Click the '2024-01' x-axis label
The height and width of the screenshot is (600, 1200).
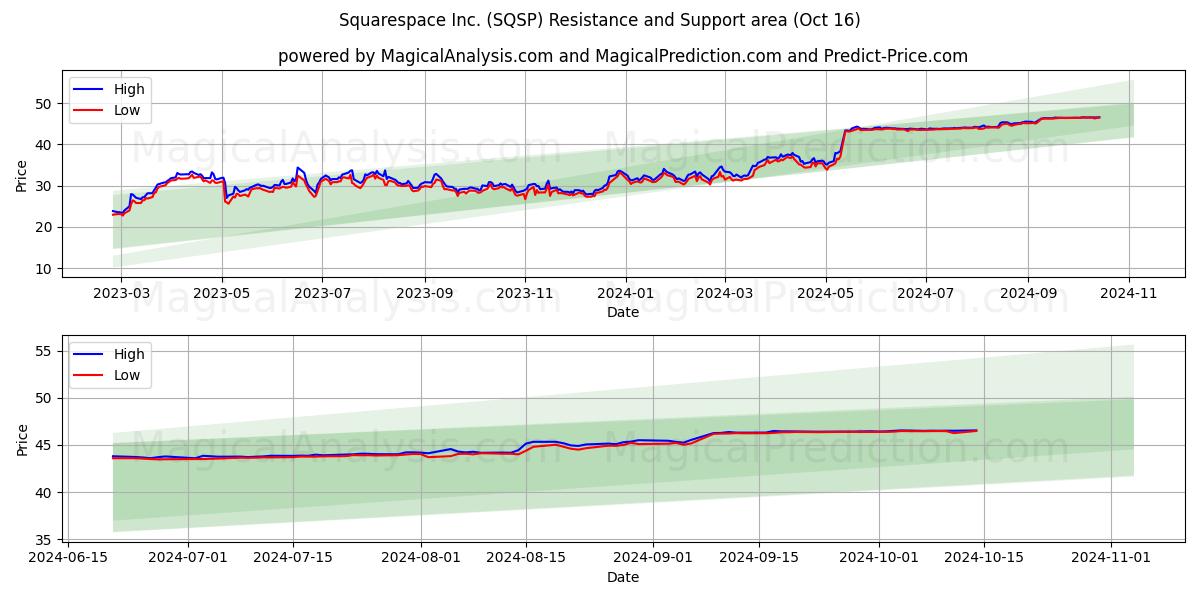(x=626, y=295)
